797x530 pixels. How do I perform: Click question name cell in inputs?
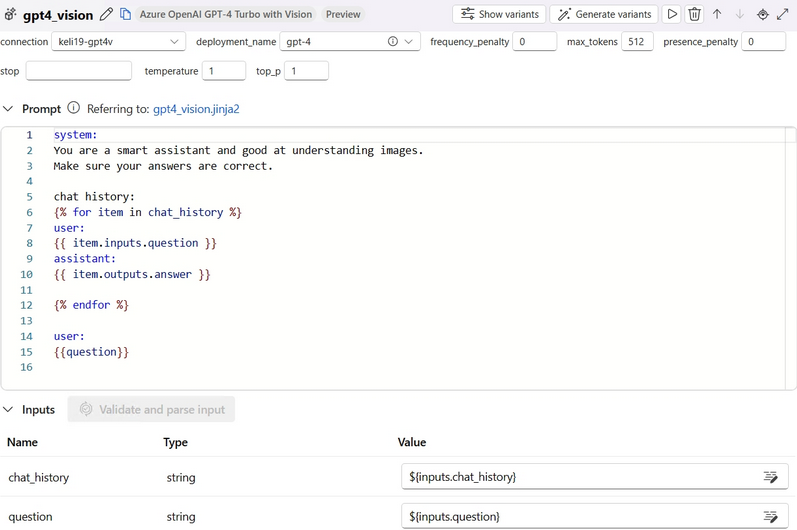30,517
